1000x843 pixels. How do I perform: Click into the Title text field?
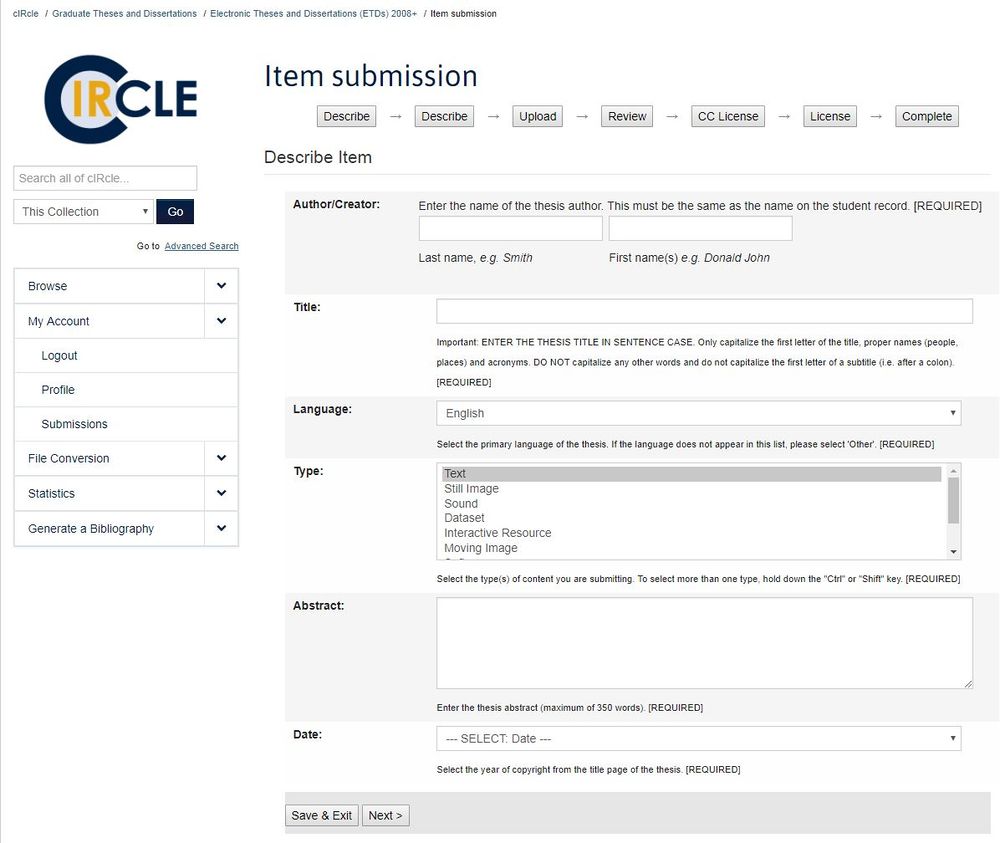704,310
